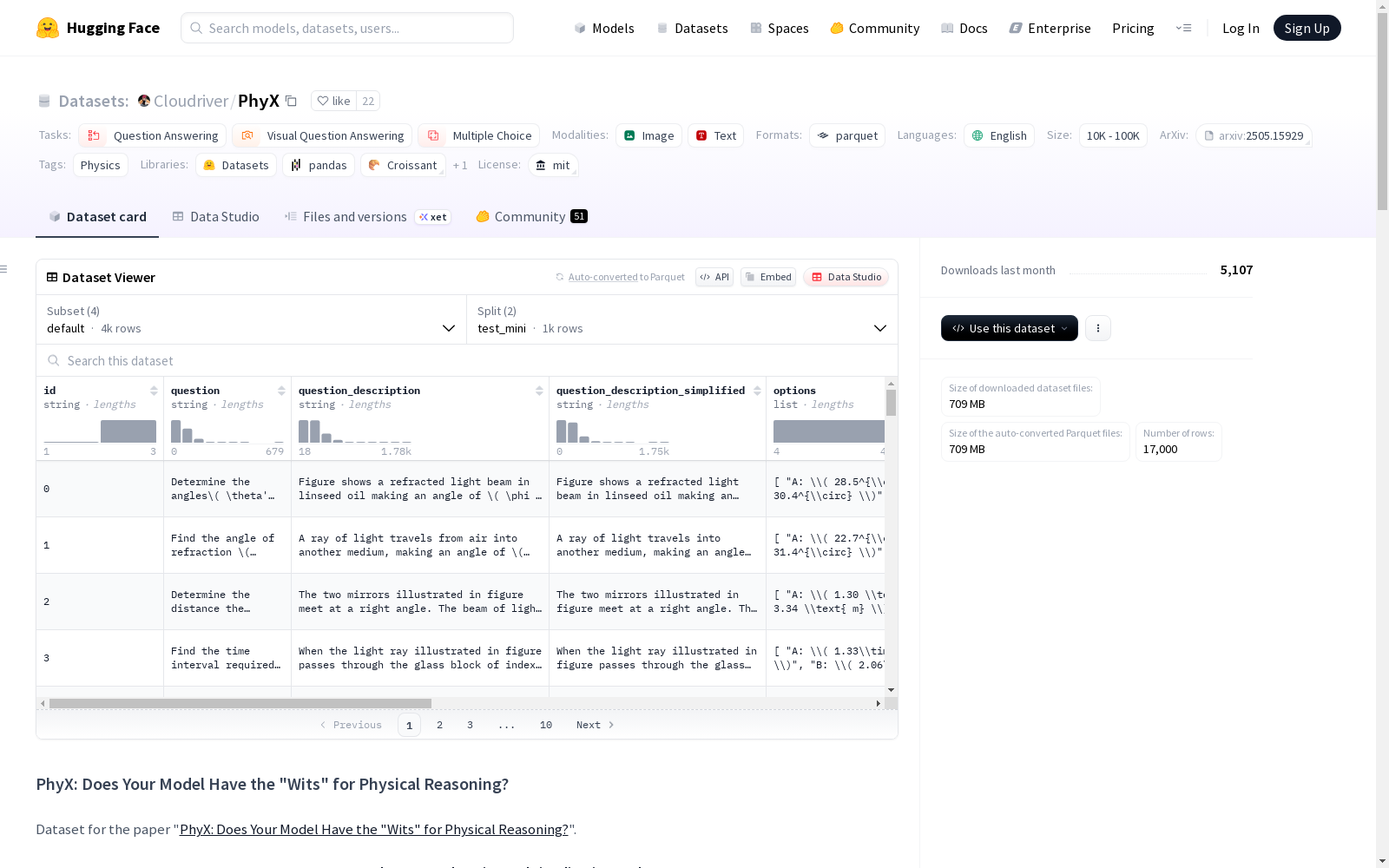Viewport: 1389px width, 868px height.
Task: Sort the question column
Action: click(x=281, y=391)
